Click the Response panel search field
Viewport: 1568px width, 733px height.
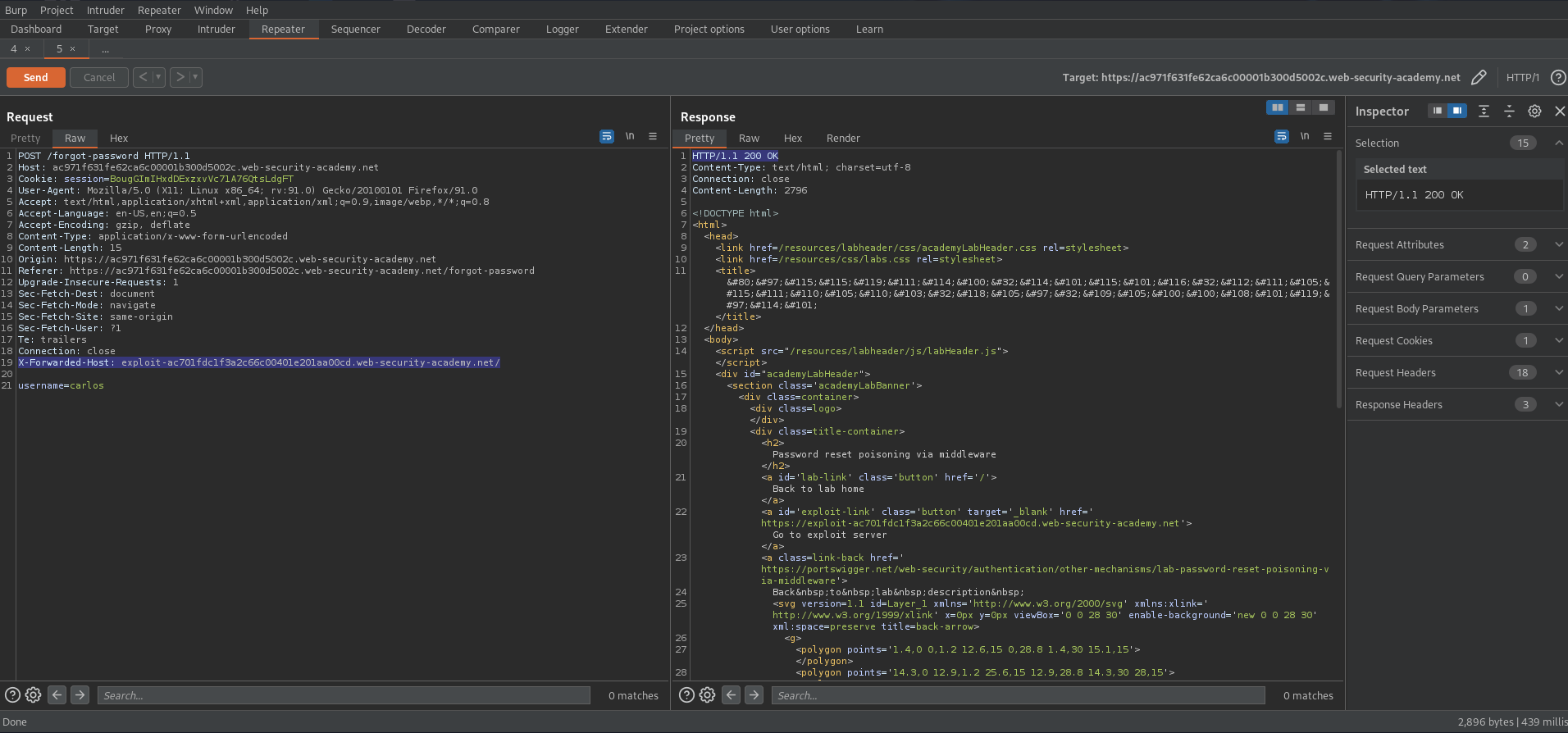pos(1018,695)
